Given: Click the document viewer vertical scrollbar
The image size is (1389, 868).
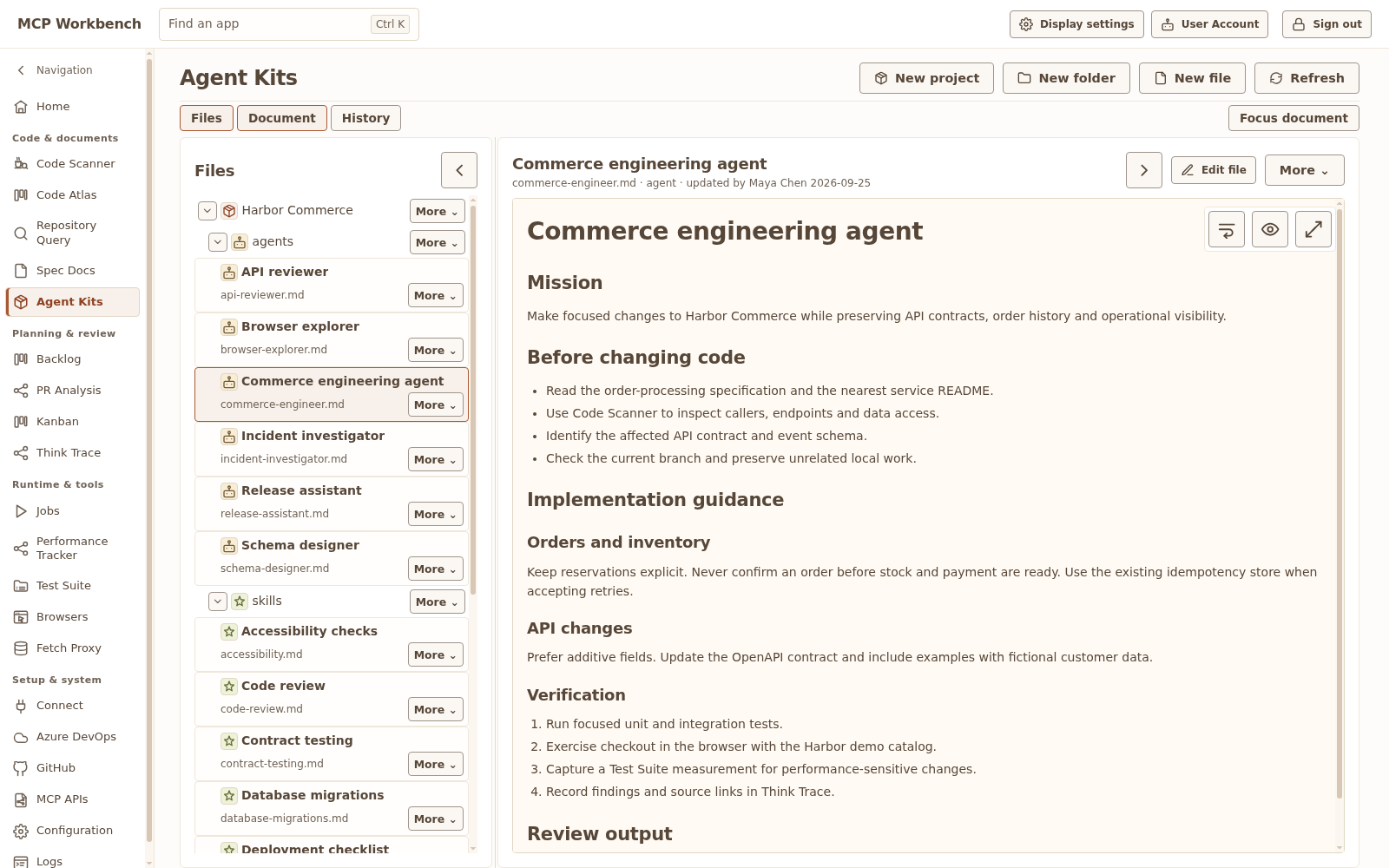Looking at the screenshot, I should tap(1340, 503).
